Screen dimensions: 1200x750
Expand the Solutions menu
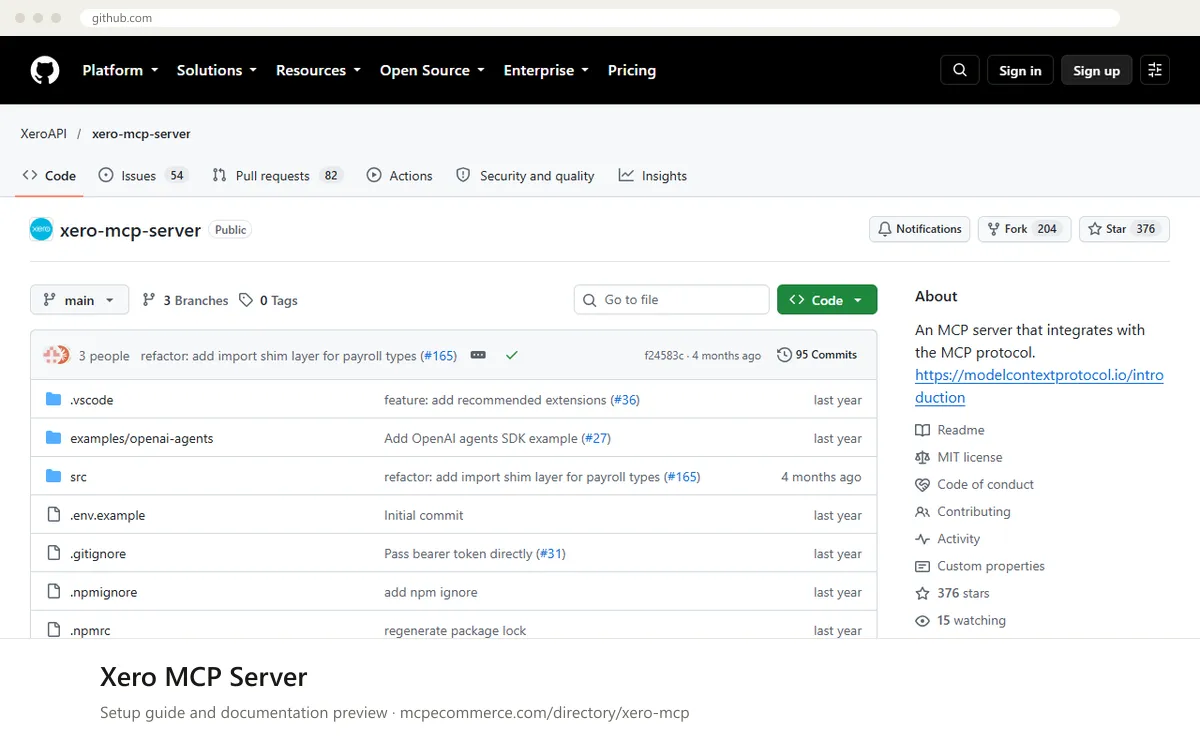pos(217,70)
